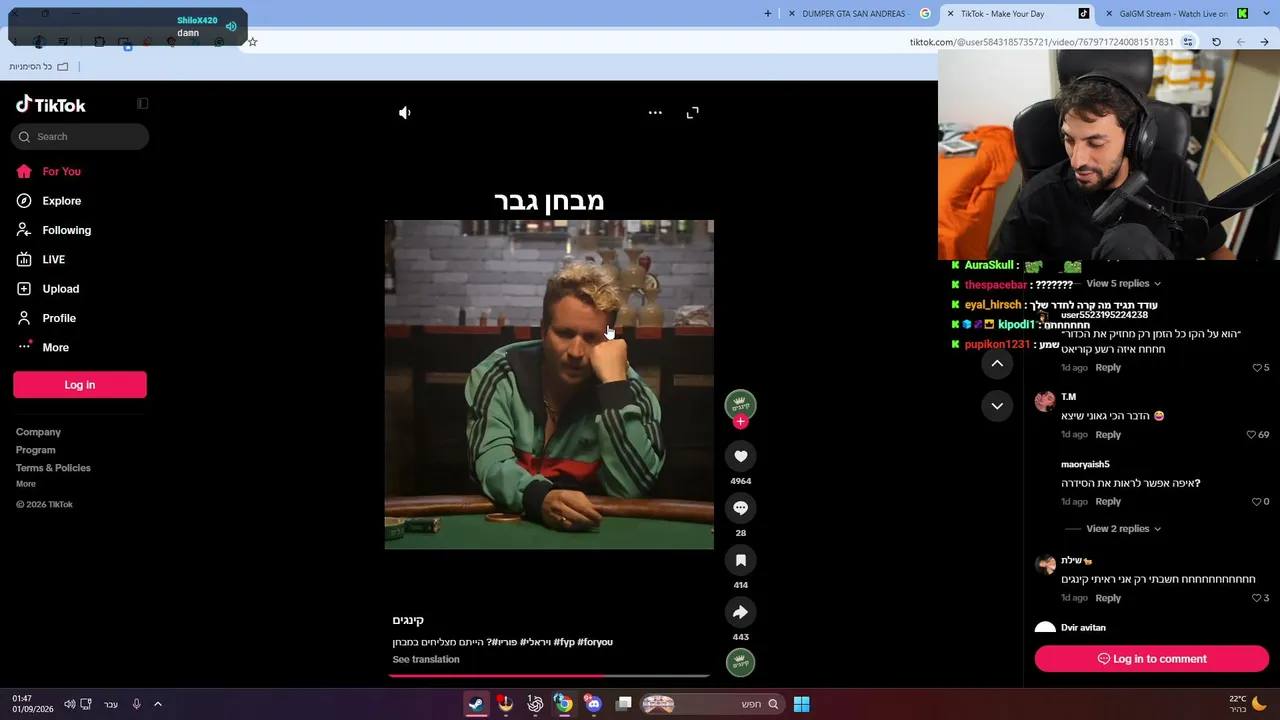Like the comment with 3 likes
The width and height of the screenshot is (1280, 720).
pyautogui.click(x=1258, y=598)
